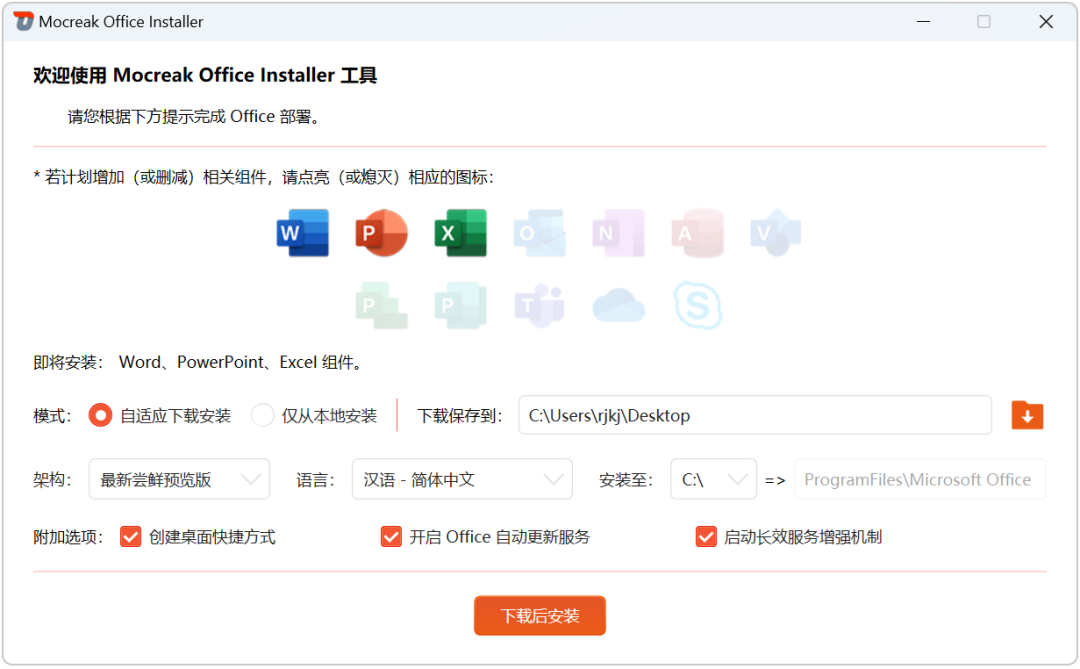Disable 启动长效服务增强机制 checkbox
This screenshot has width=1080, height=669.
coord(706,537)
